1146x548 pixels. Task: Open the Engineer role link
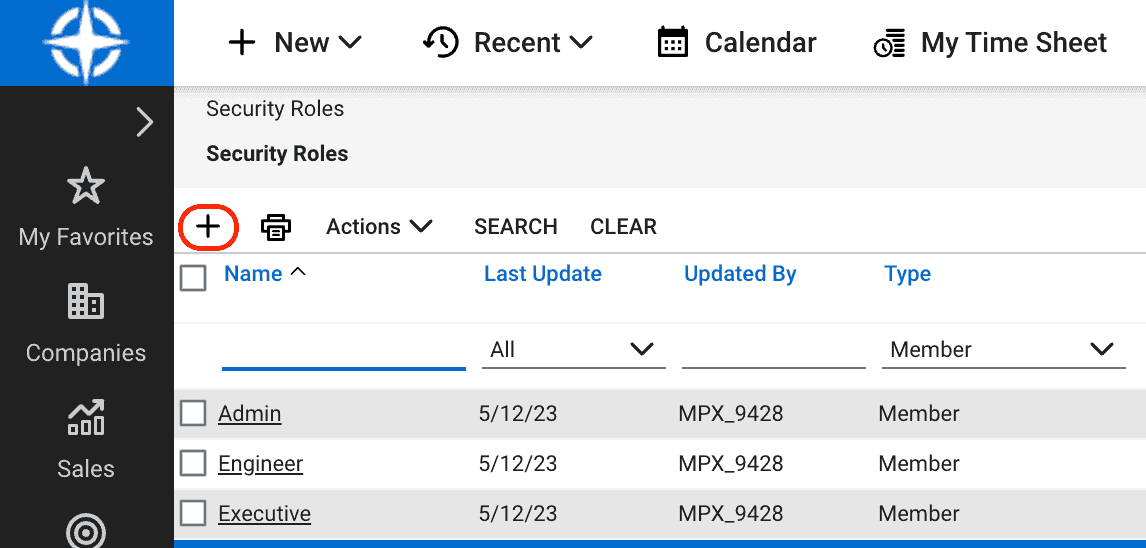pos(261,463)
